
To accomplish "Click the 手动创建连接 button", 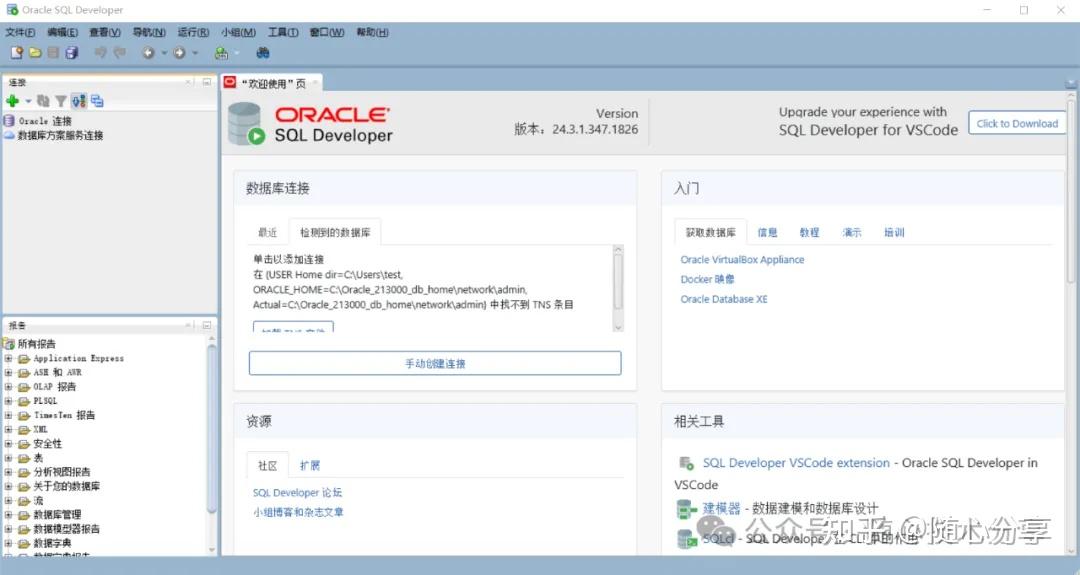I will [435, 363].
